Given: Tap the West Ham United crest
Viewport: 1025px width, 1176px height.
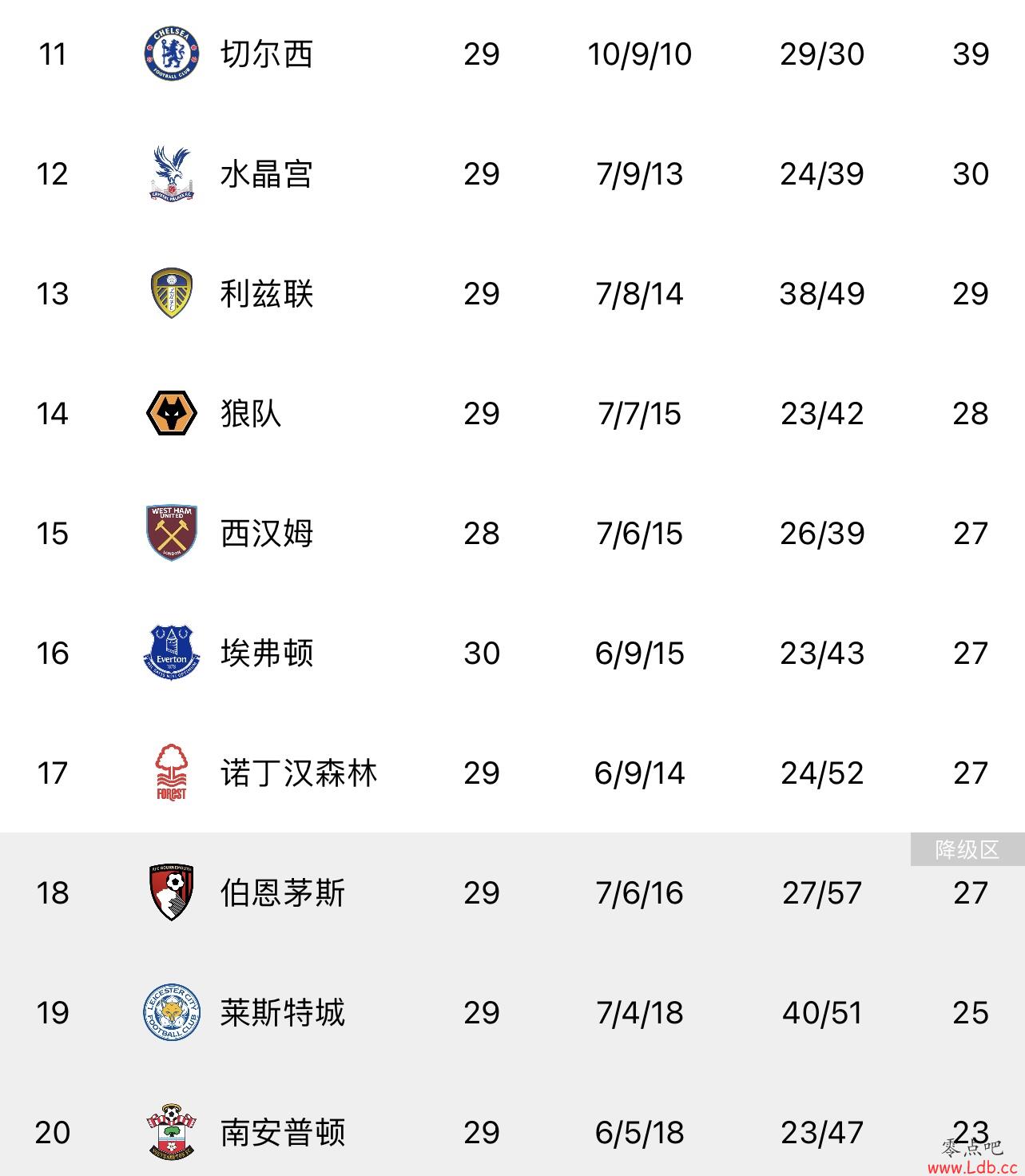Looking at the screenshot, I should (171, 533).
